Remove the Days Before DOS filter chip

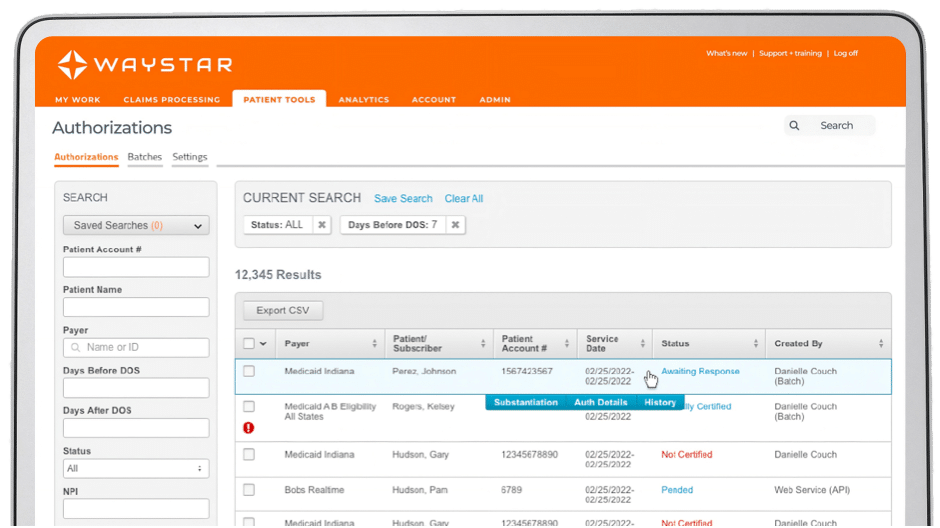point(456,225)
